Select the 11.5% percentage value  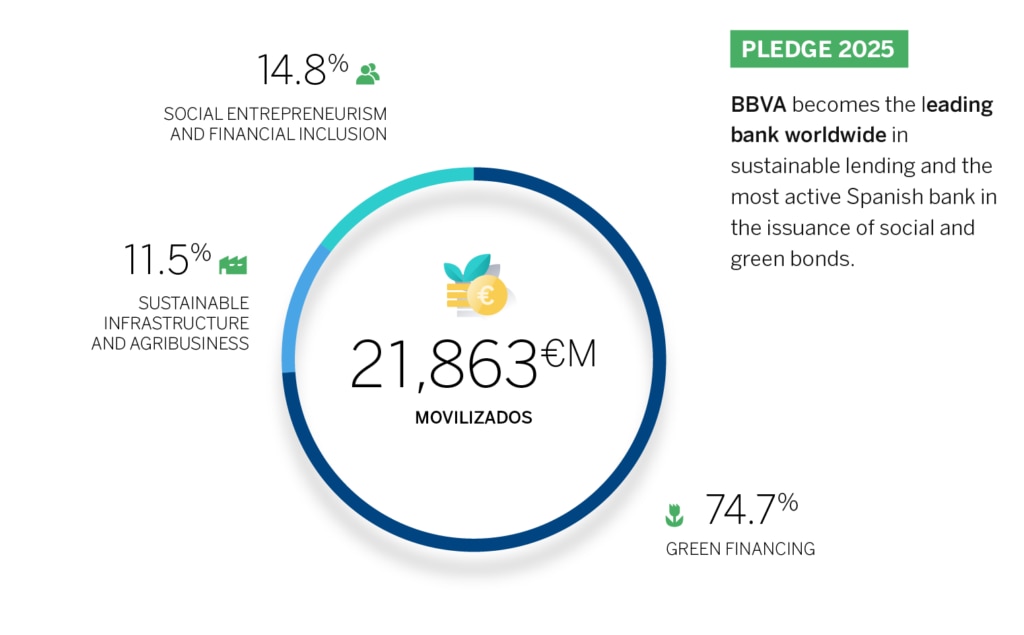(167, 259)
